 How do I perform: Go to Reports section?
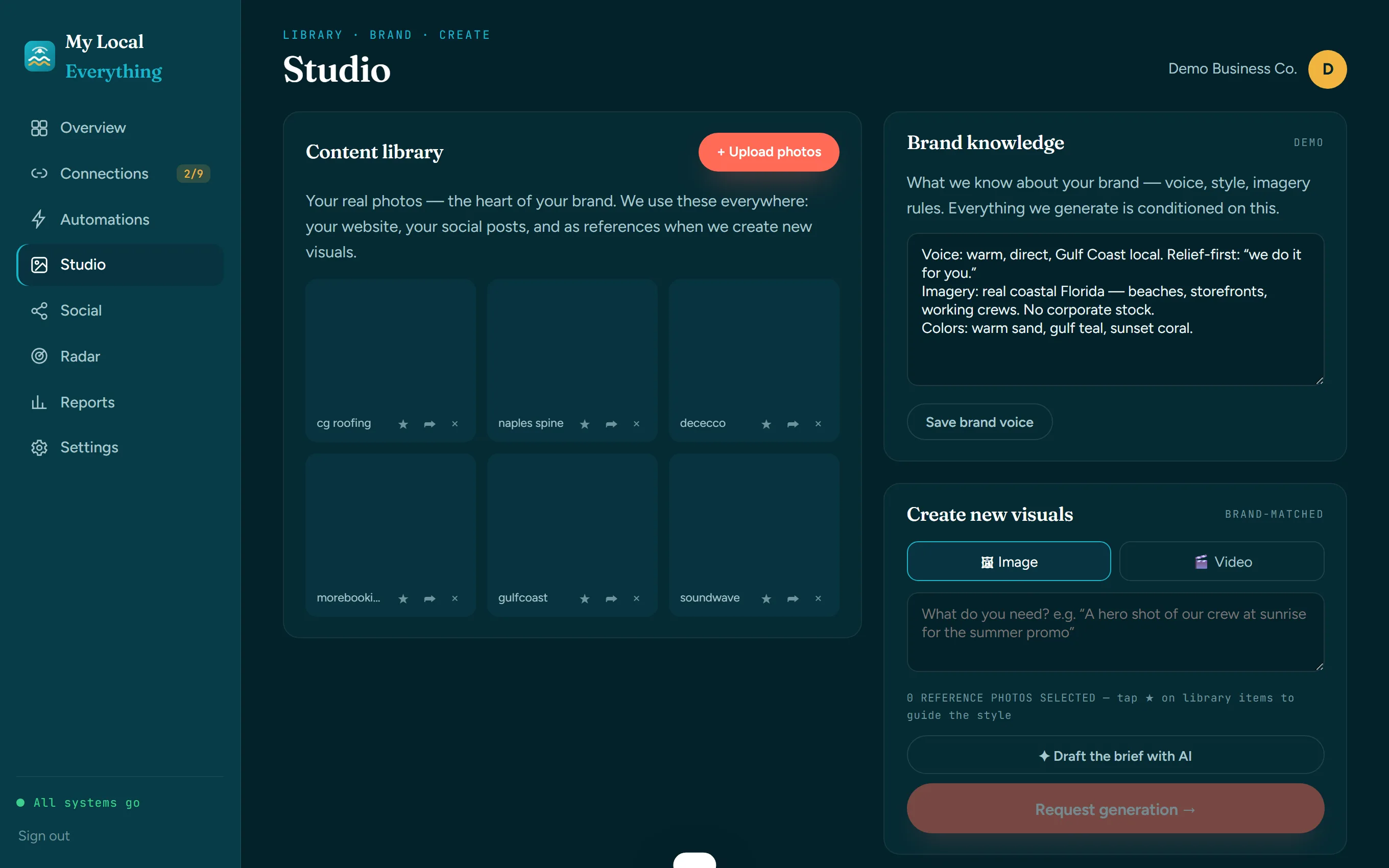click(120, 402)
